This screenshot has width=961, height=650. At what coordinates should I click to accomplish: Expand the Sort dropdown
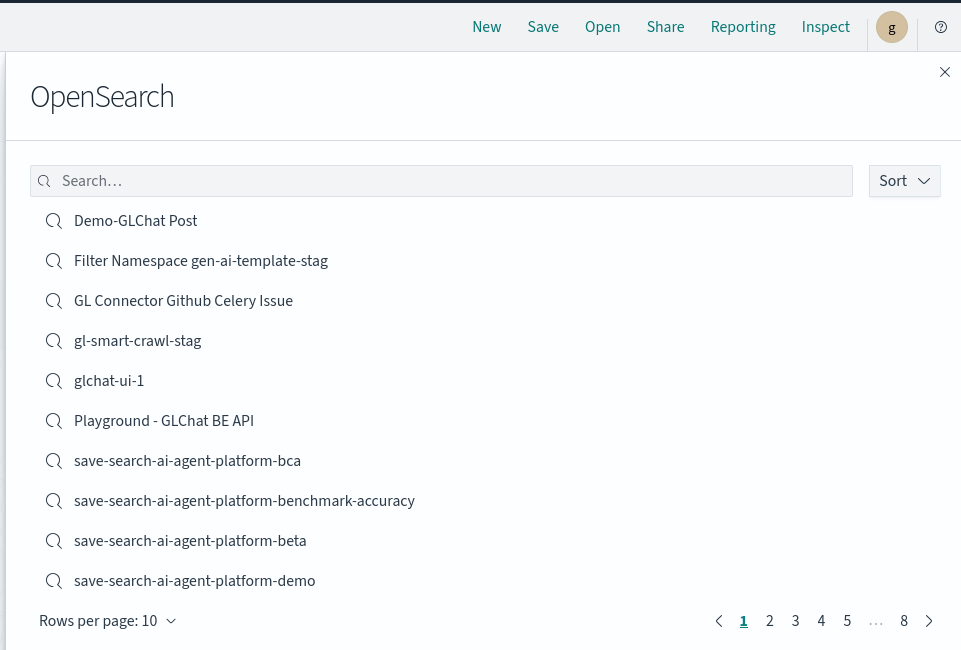click(x=904, y=181)
